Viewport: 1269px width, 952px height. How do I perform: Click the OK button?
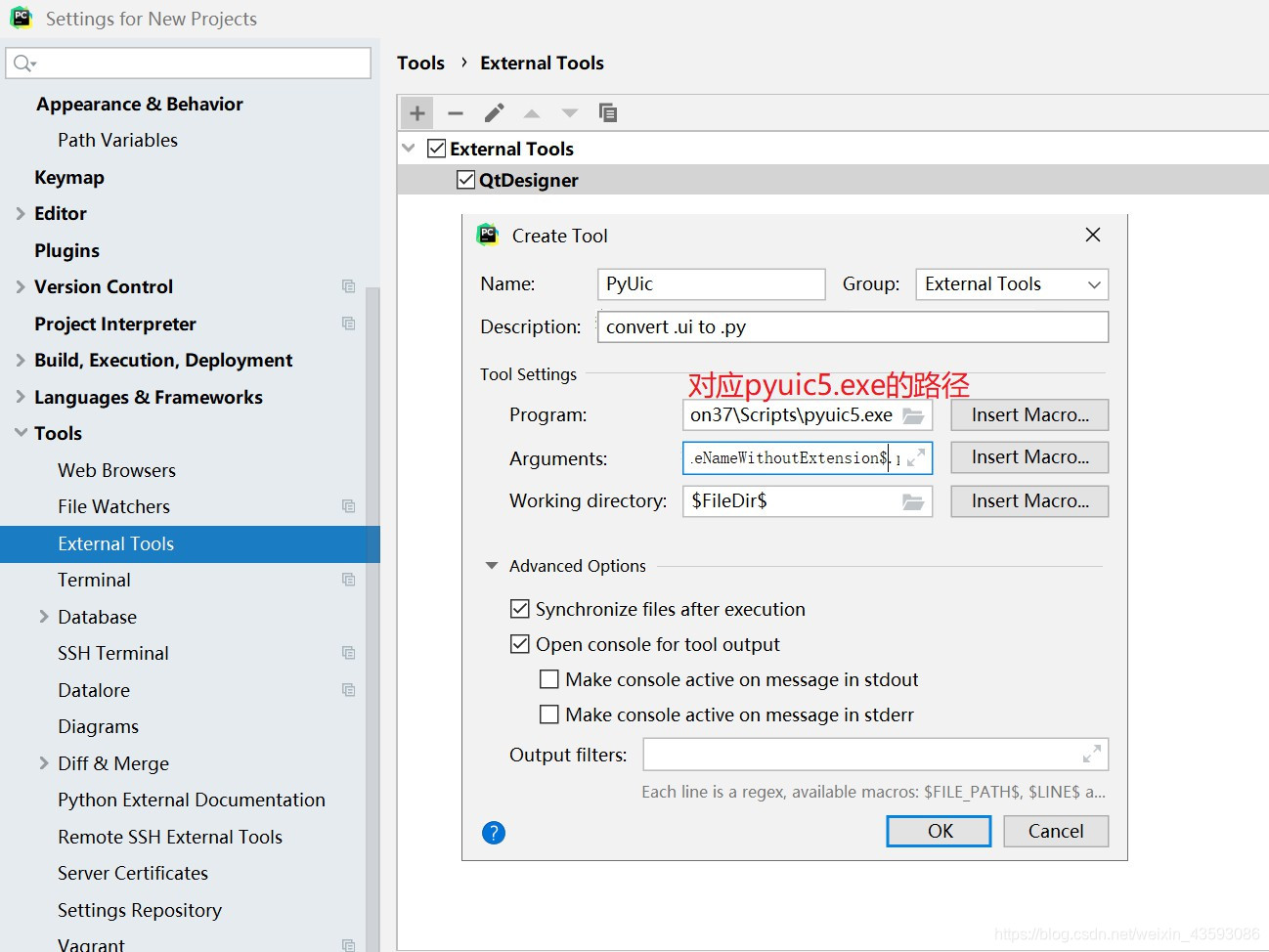coord(938,831)
